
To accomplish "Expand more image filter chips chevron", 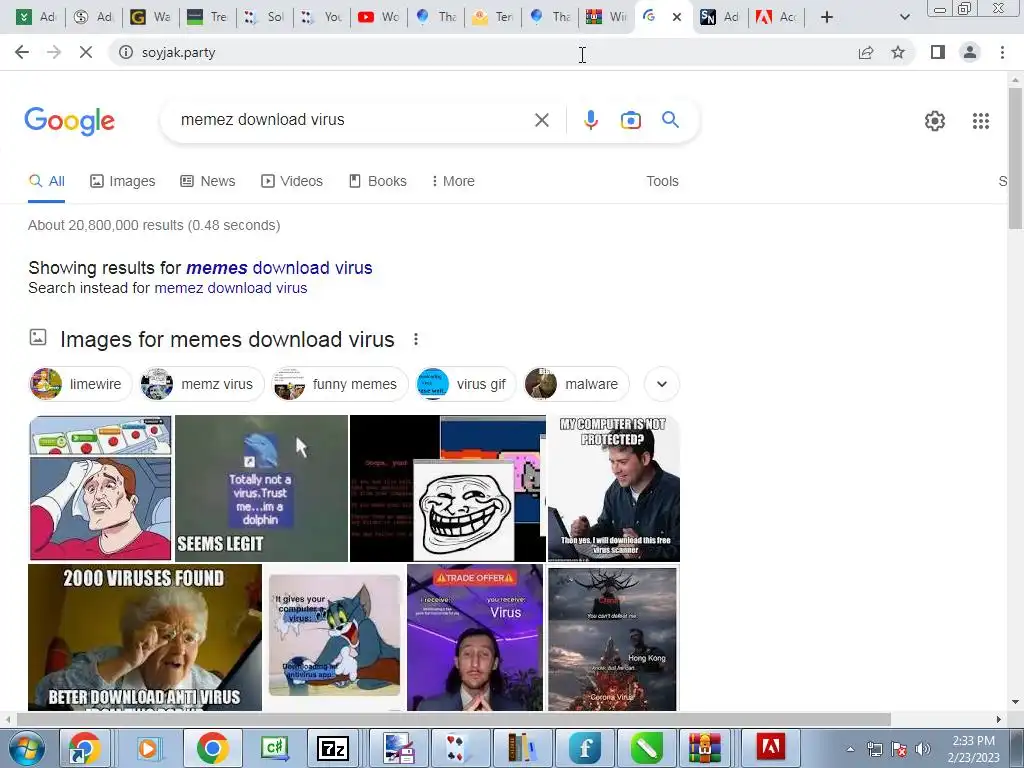I will 662,384.
